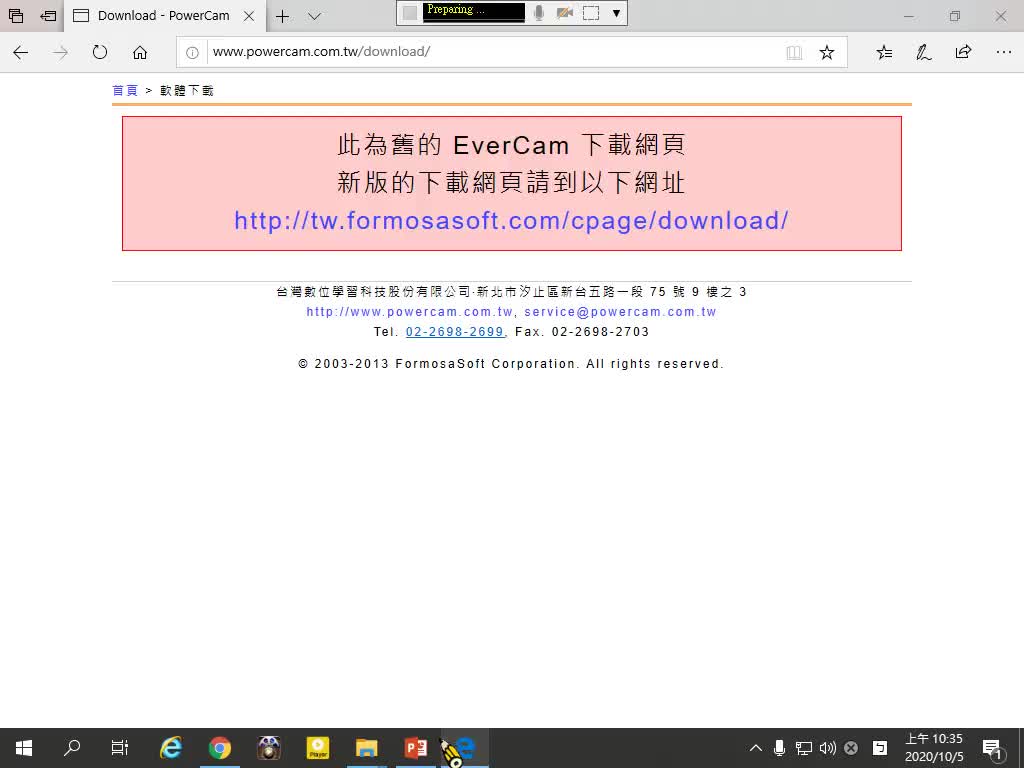This screenshot has width=1024, height=768.
Task: Switch to Edge browser on taskbar
Action: [465, 748]
